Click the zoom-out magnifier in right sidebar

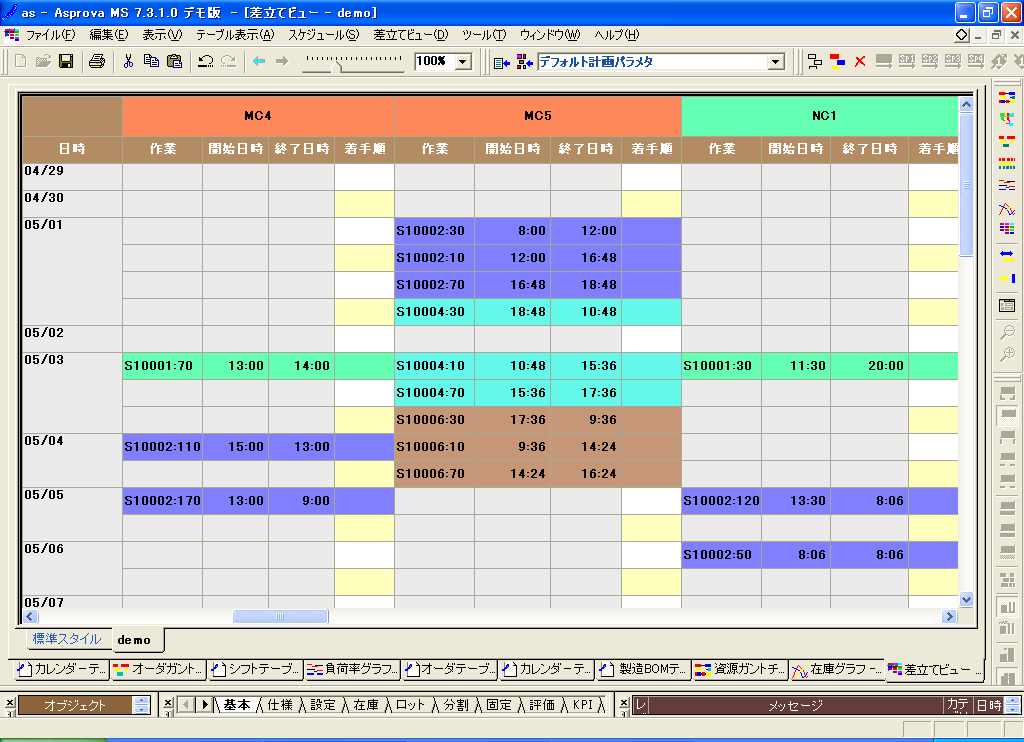tap(1006, 332)
